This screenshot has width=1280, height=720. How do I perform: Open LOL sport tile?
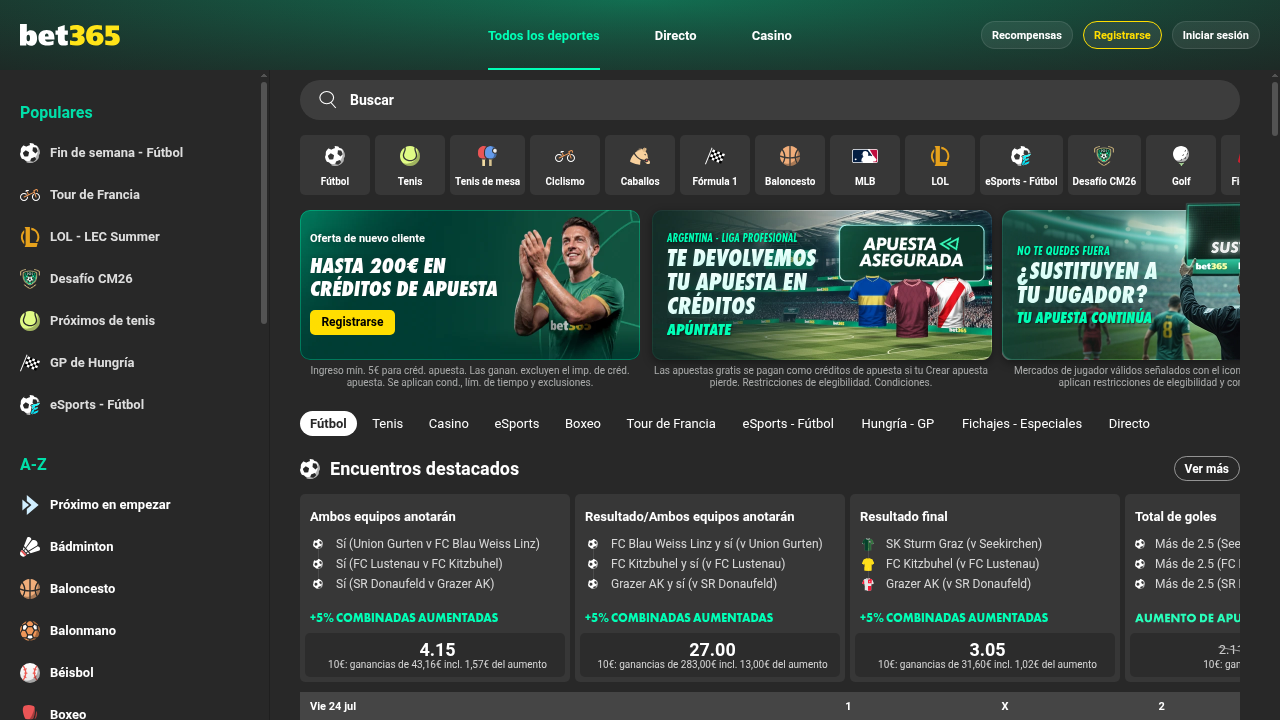click(x=940, y=165)
